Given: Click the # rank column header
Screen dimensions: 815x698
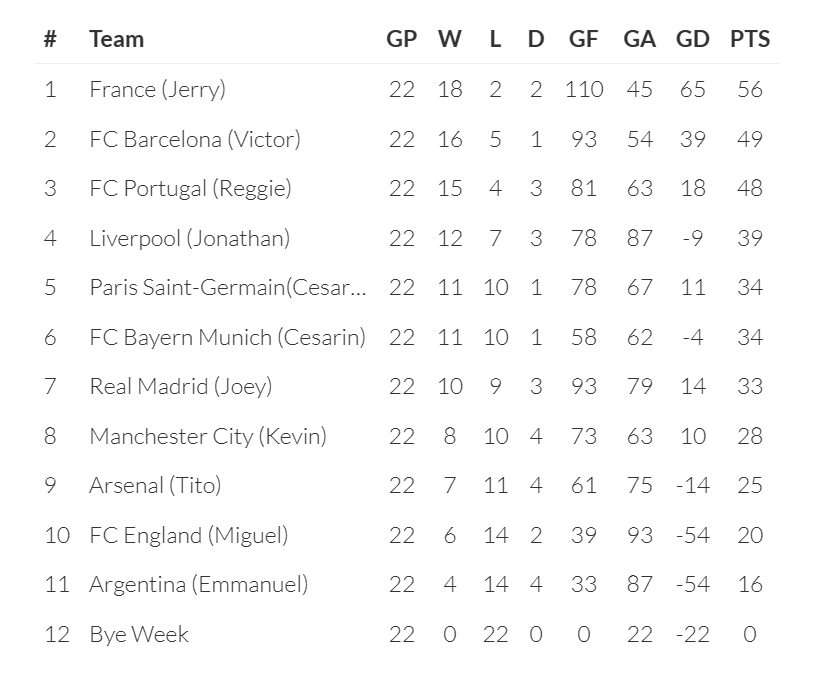Looking at the screenshot, I should coord(50,39).
